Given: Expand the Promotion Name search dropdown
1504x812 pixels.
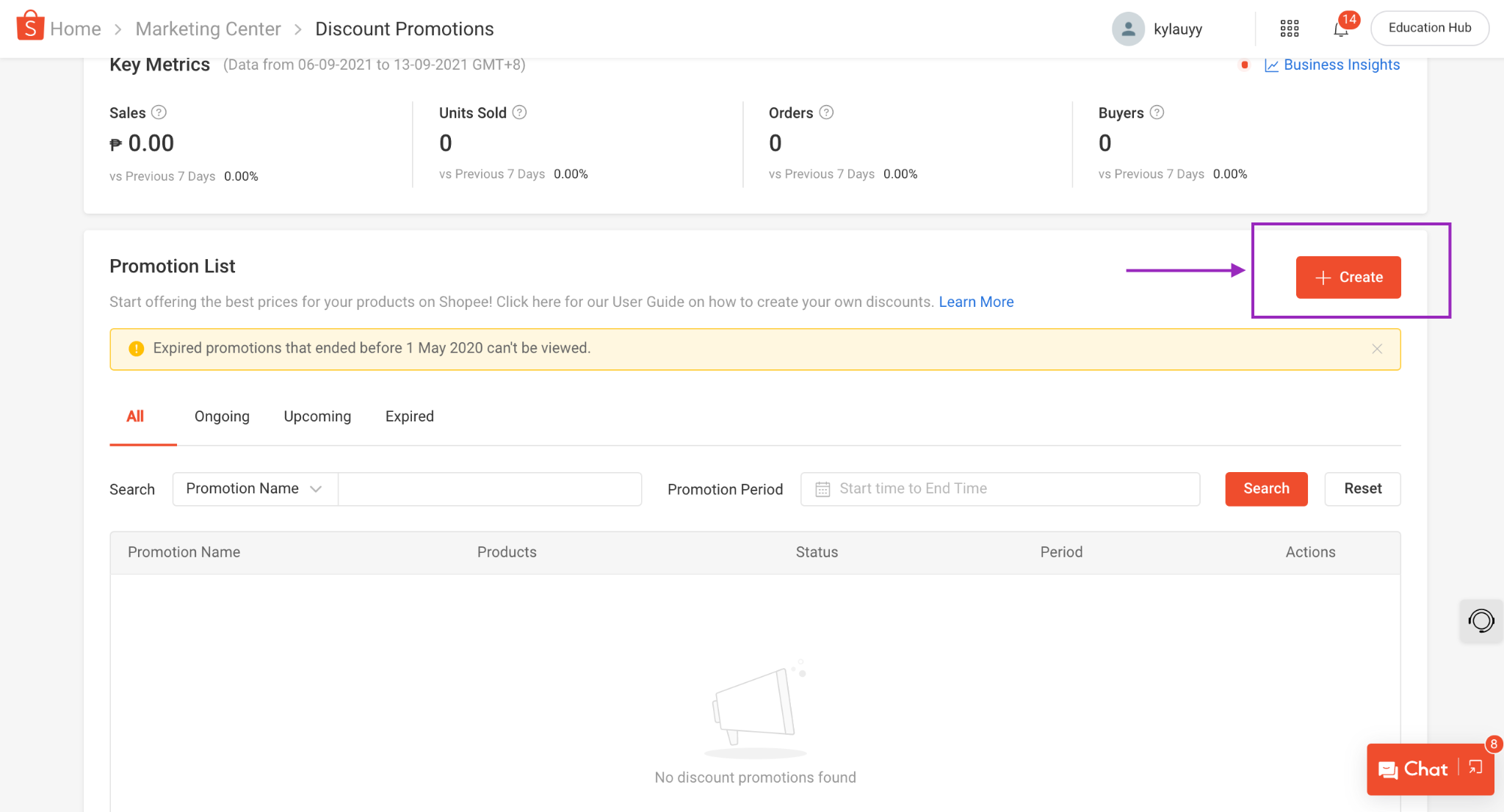Looking at the screenshot, I should [255, 489].
